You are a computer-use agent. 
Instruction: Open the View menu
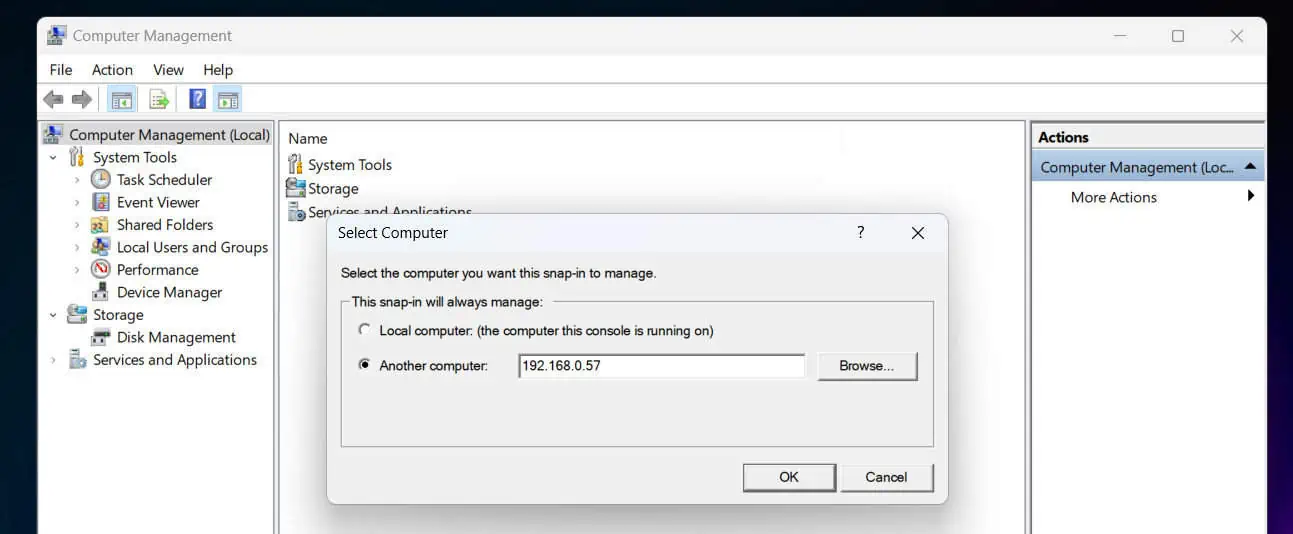pyautogui.click(x=168, y=69)
